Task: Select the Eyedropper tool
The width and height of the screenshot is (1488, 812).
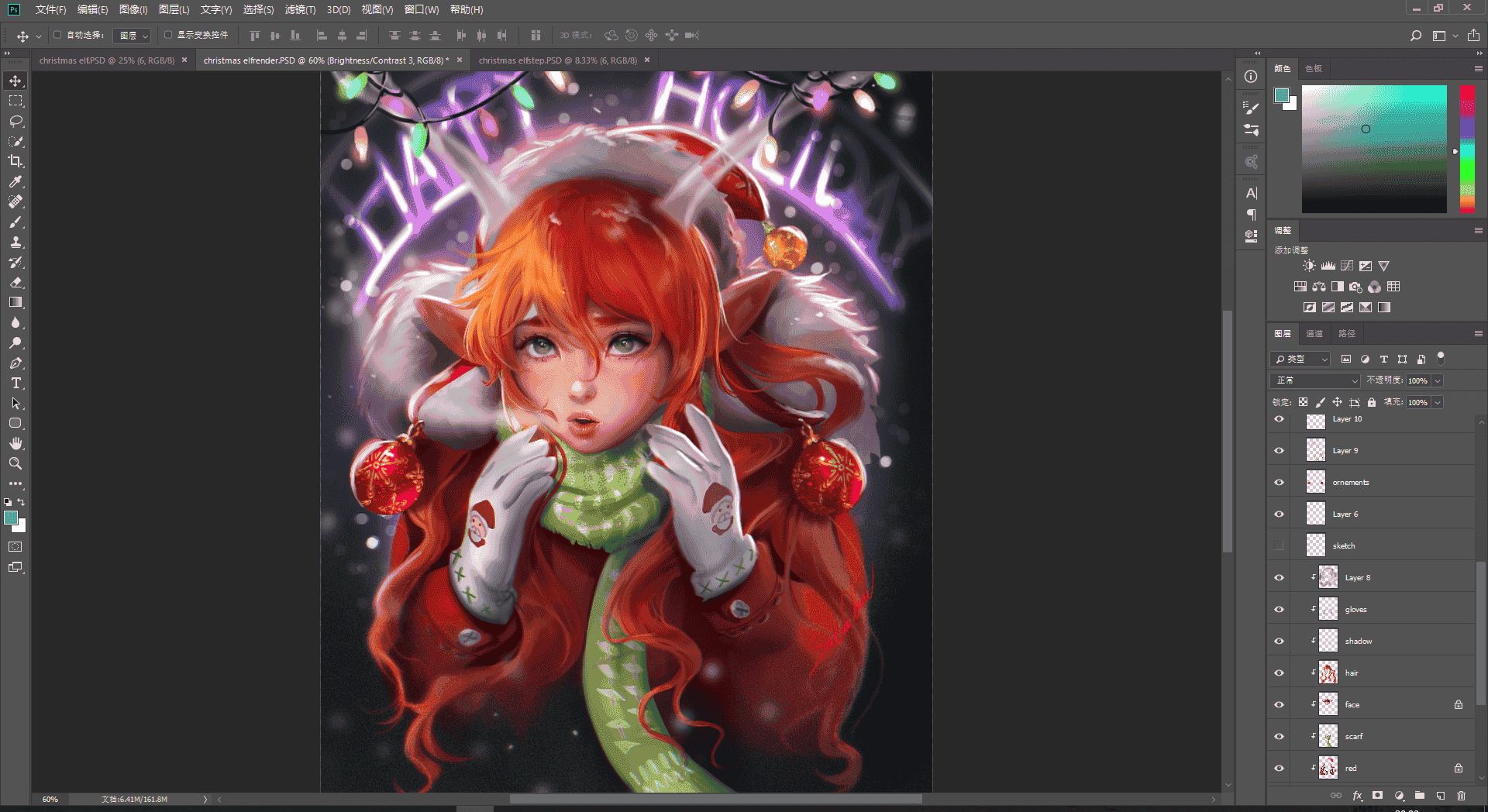Action: coord(15,181)
